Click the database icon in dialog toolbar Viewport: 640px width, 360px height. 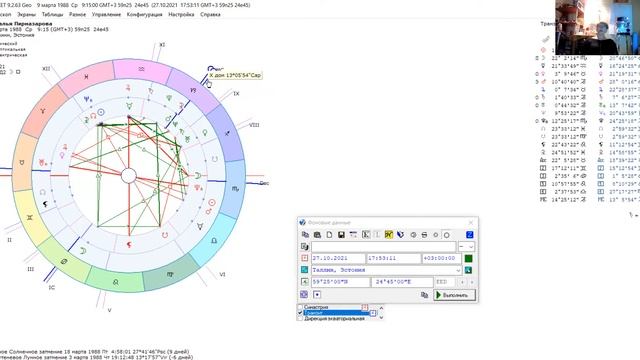pyautogui.click(x=317, y=235)
